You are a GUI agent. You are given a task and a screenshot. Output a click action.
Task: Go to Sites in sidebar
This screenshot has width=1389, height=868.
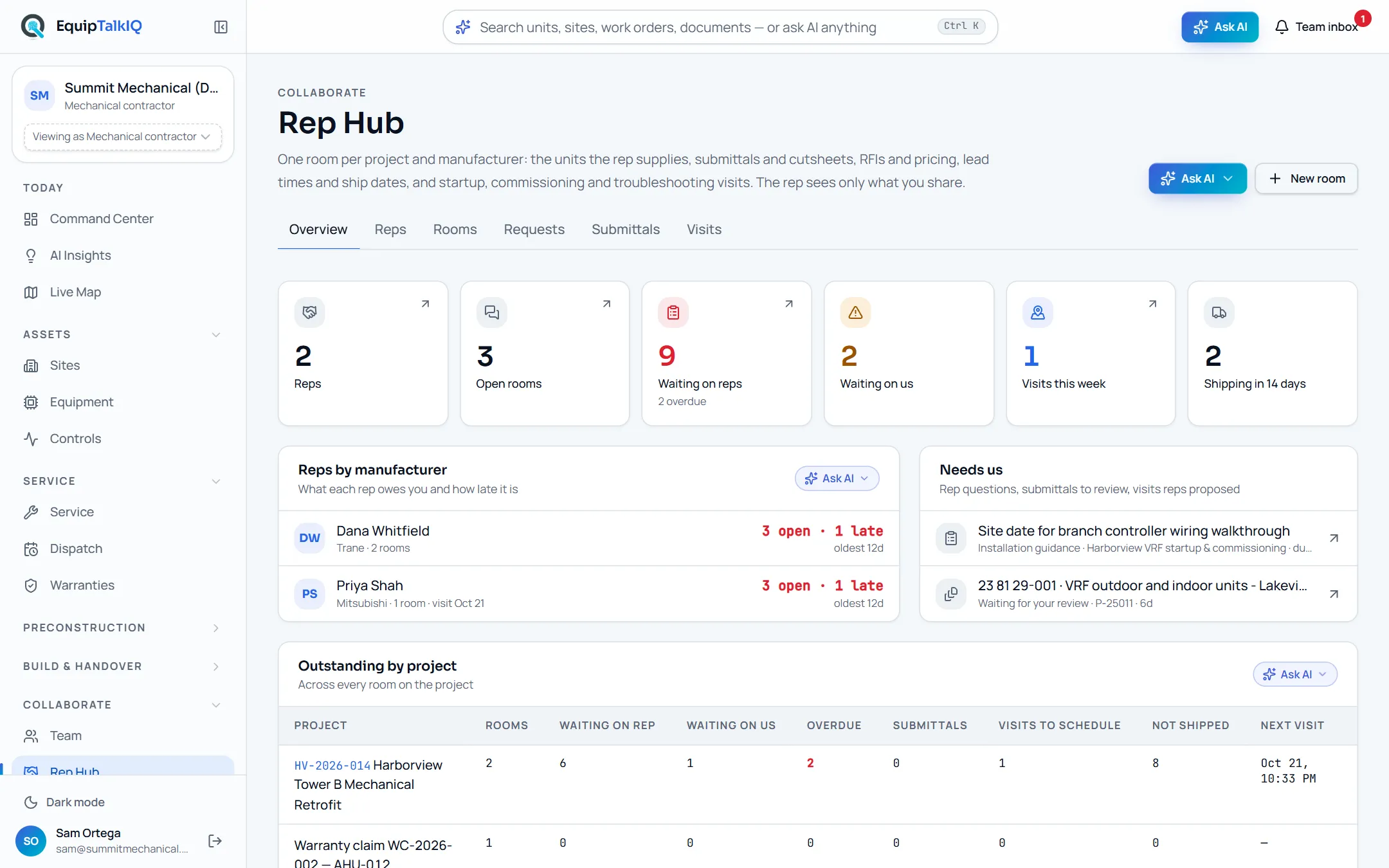point(123,365)
